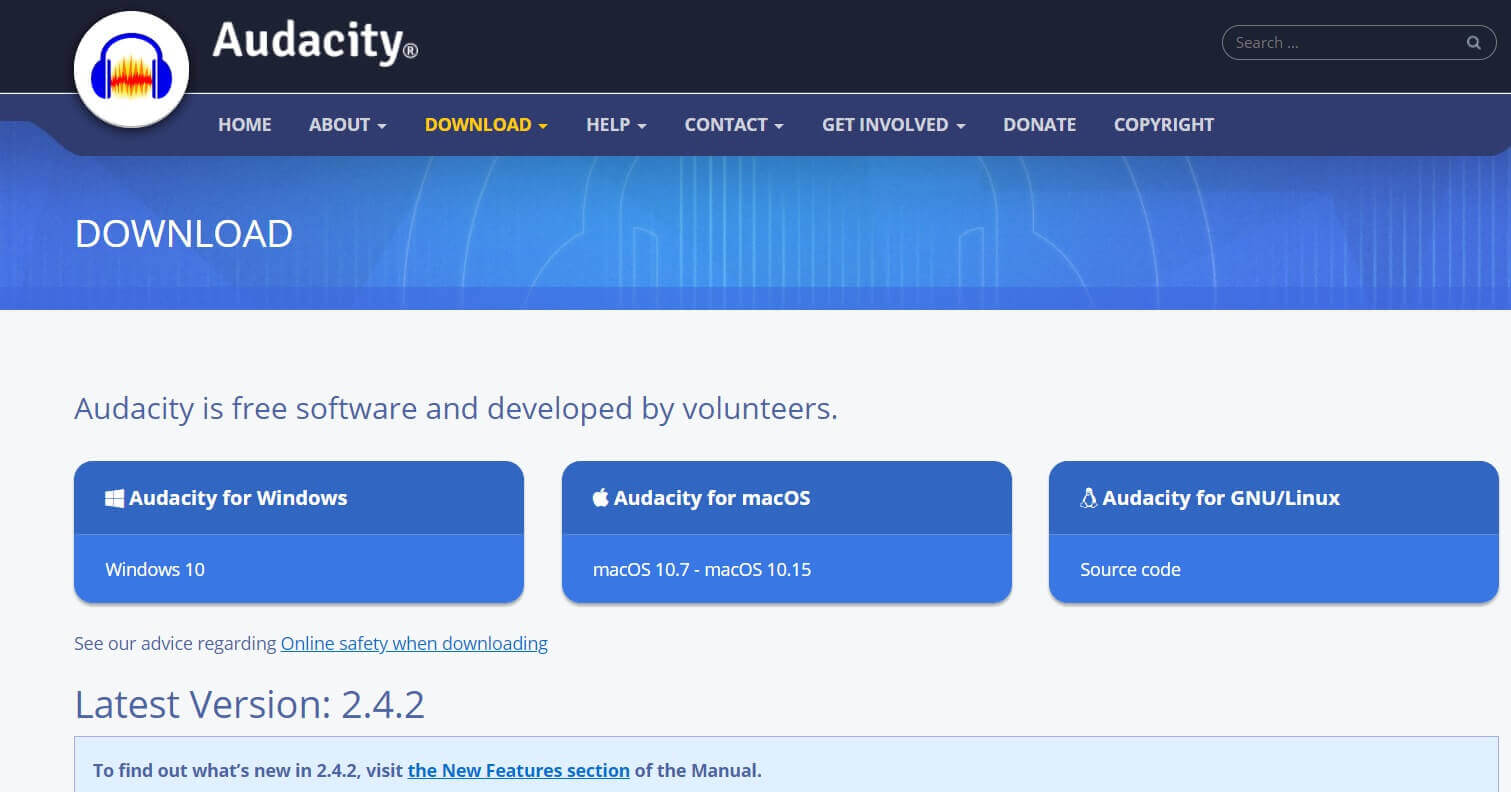Choose macOS 10.7 - macOS 10.15 download
Screen dimensions: 1511x792
702,569
